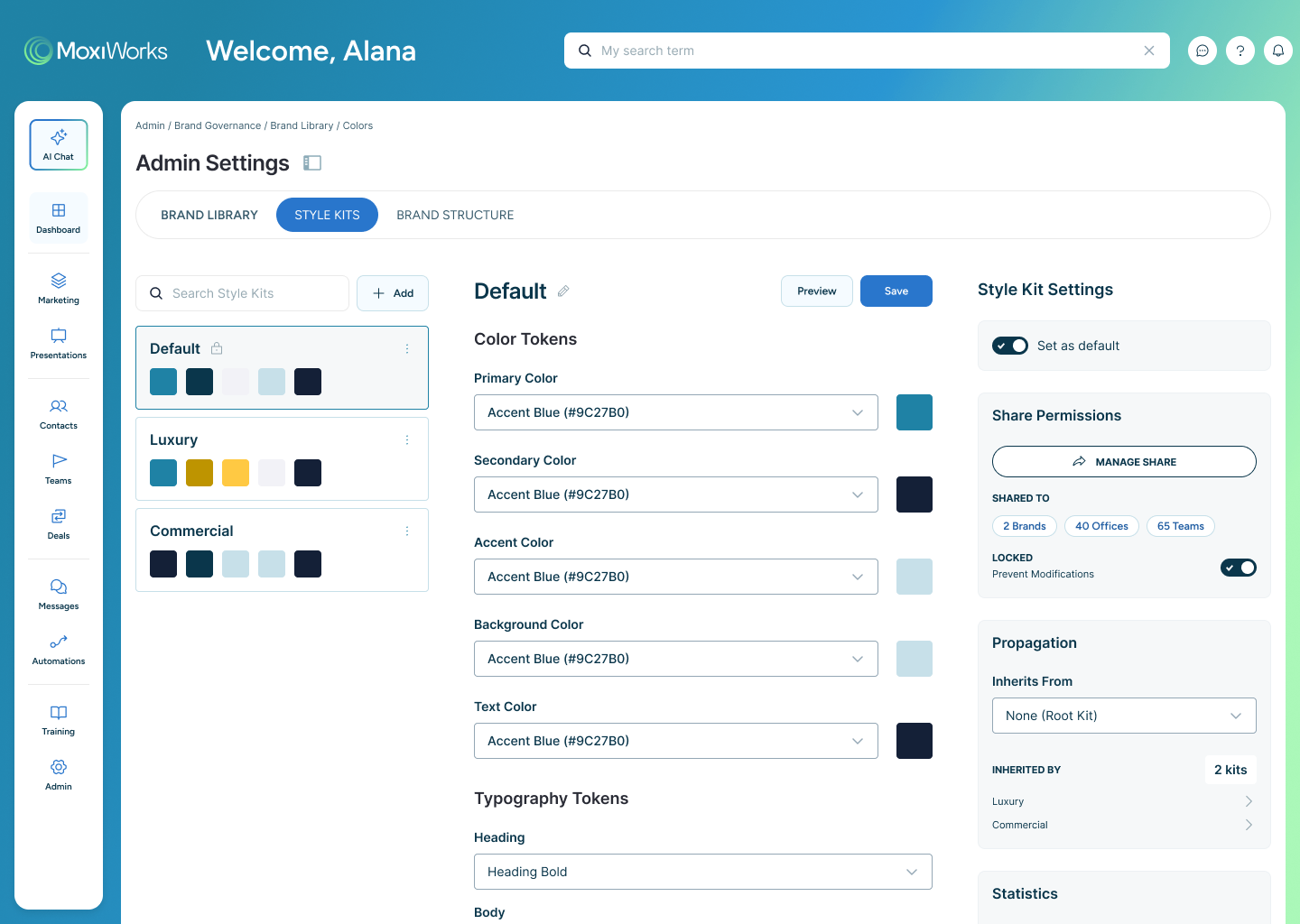Click Manage Share button
This screenshot has height=924, width=1300.
(1124, 461)
